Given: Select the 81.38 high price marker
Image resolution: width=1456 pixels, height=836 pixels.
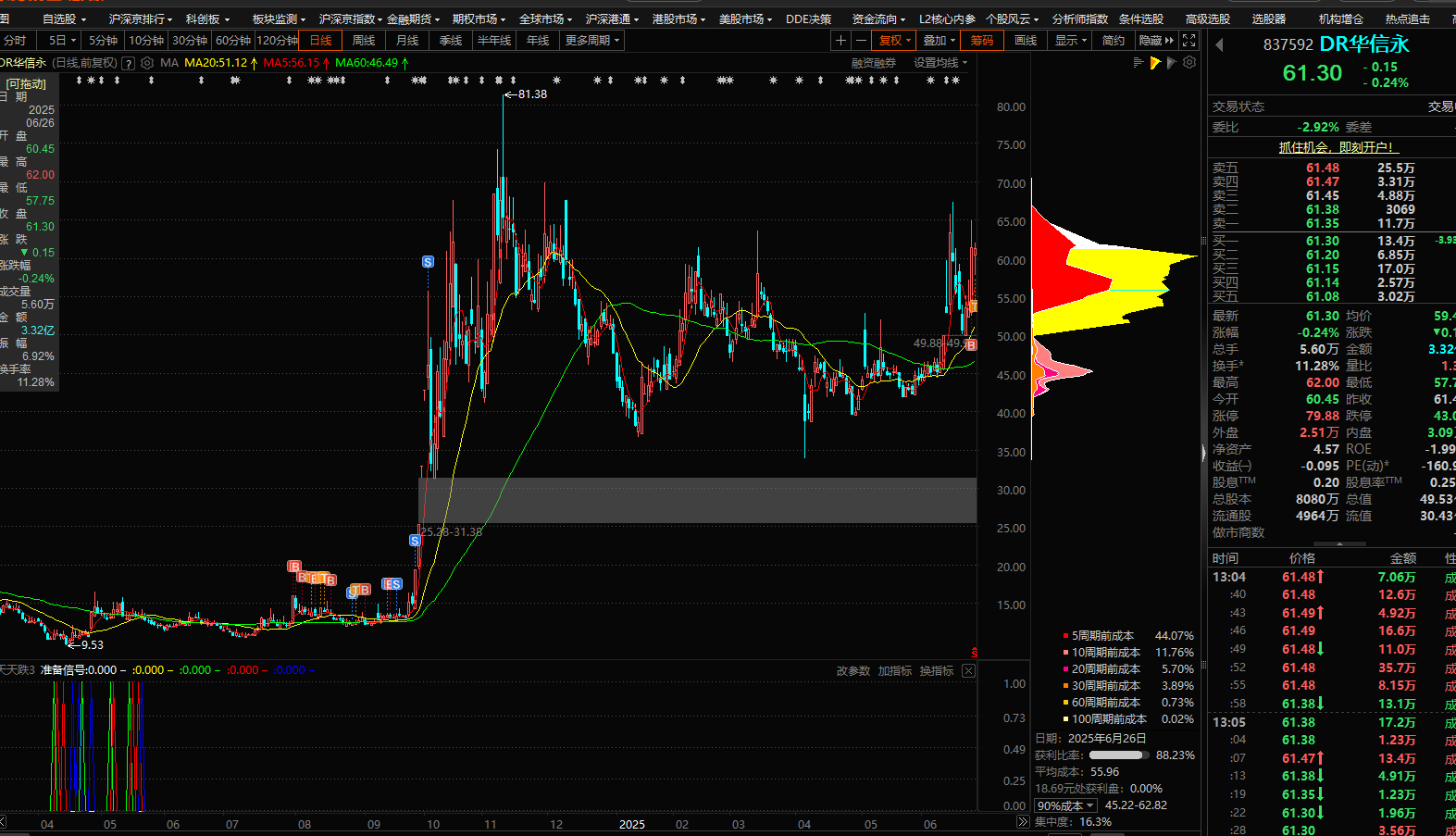Looking at the screenshot, I should tap(526, 94).
